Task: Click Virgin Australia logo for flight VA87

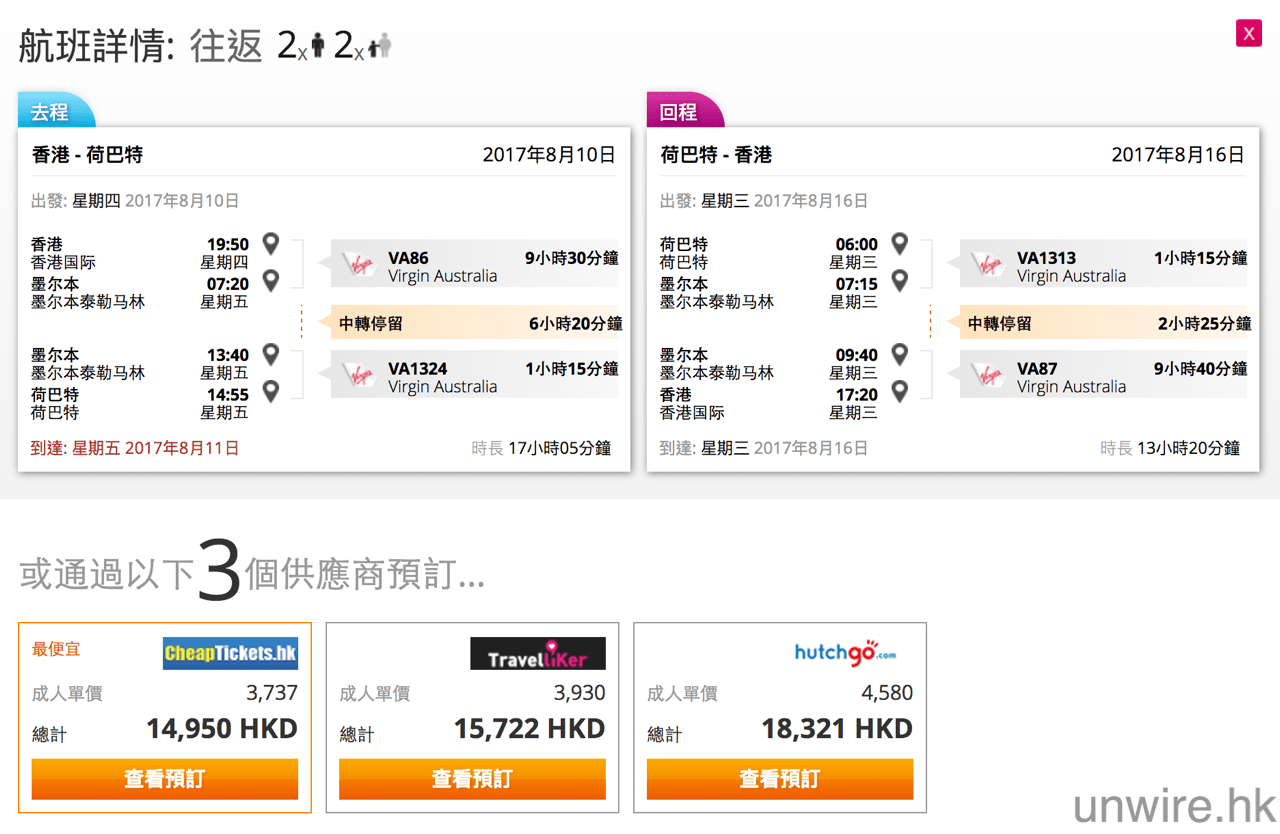Action: 989,375
